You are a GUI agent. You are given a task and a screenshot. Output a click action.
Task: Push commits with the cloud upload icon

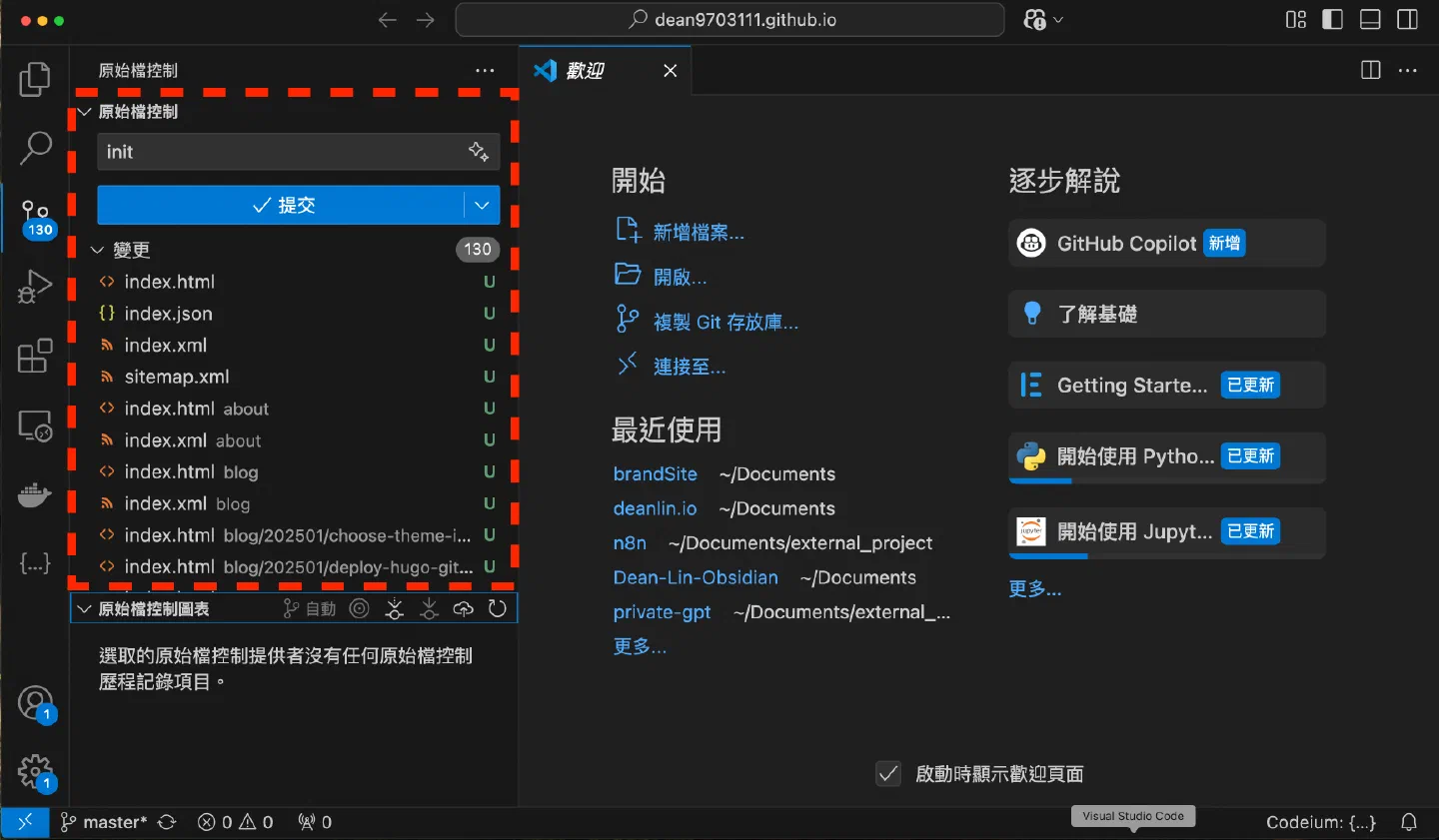tap(463, 608)
